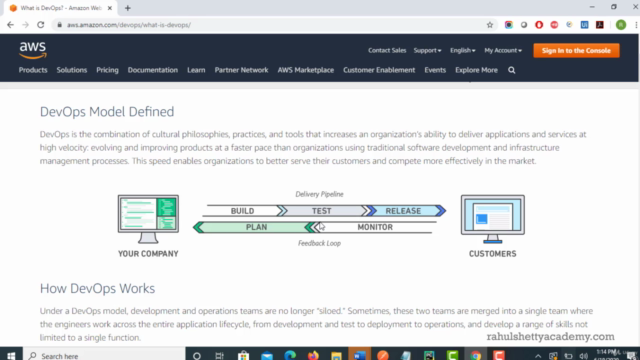Click the RELEASE stage in pipeline diagram
The width and height of the screenshot is (640, 360).
point(403,211)
